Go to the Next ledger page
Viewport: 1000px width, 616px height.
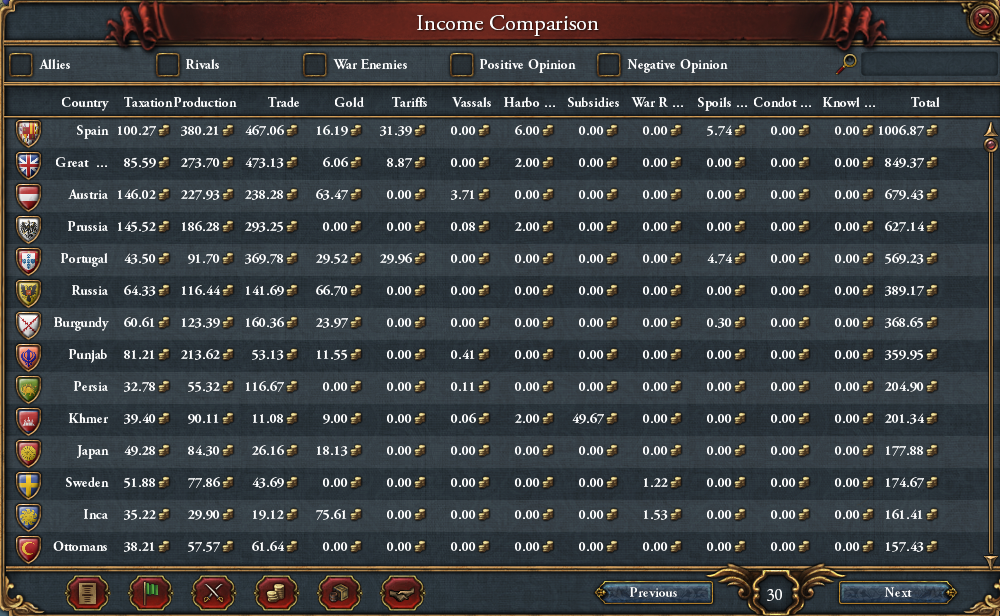(897, 592)
